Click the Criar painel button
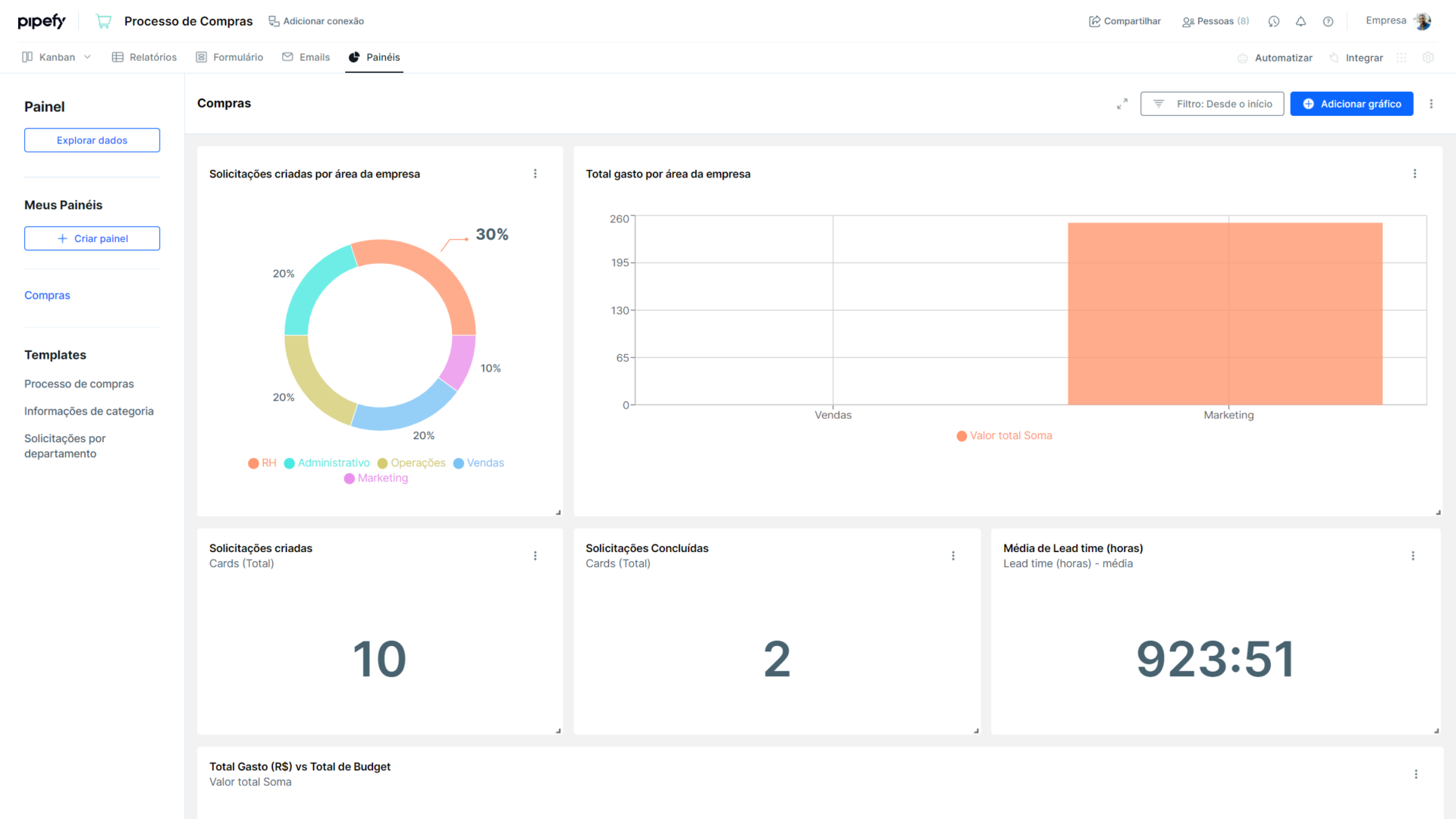Image resolution: width=1456 pixels, height=819 pixels. tap(92, 238)
